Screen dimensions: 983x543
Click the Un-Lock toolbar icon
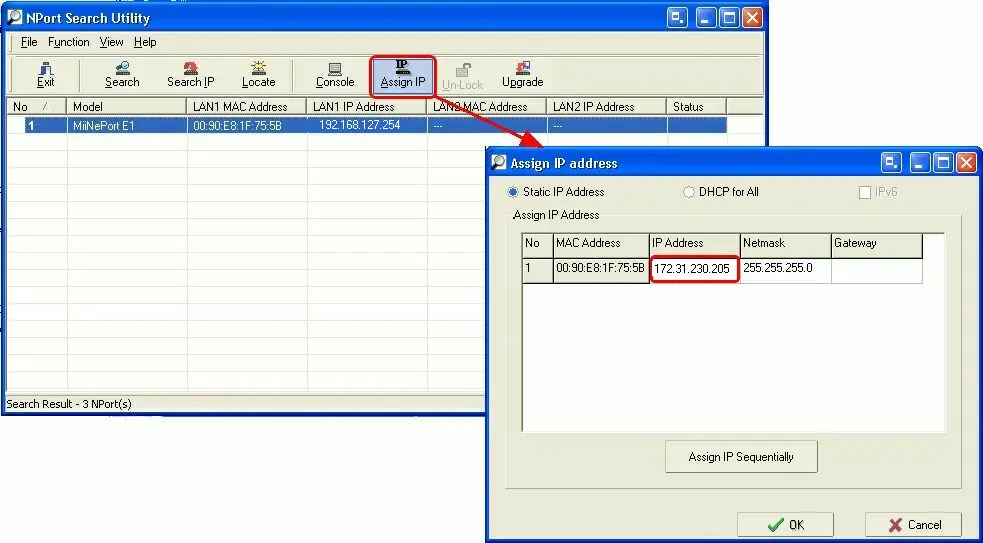462,76
